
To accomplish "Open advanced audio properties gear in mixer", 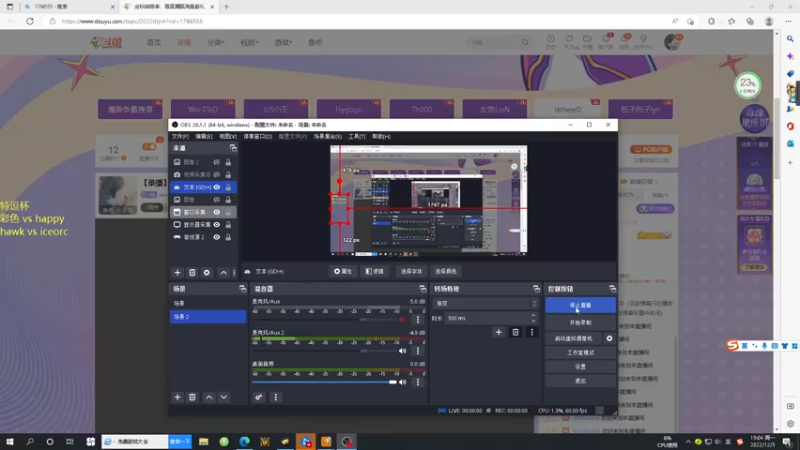I will 259,397.
